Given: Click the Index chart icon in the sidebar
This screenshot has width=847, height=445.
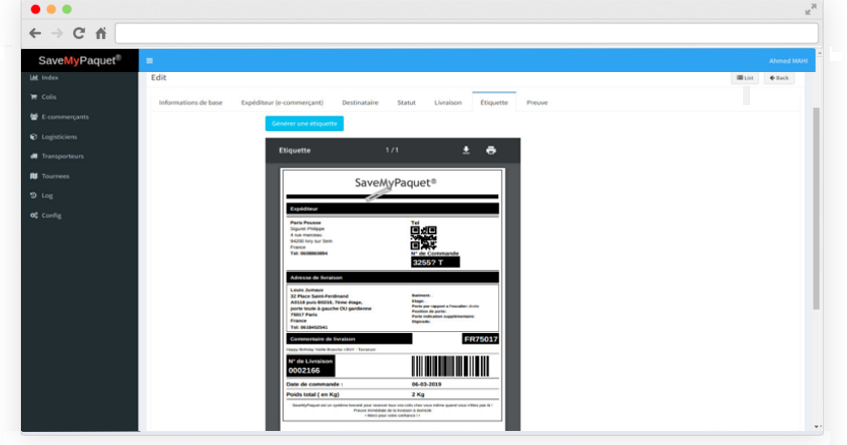Looking at the screenshot, I should tap(33, 78).
